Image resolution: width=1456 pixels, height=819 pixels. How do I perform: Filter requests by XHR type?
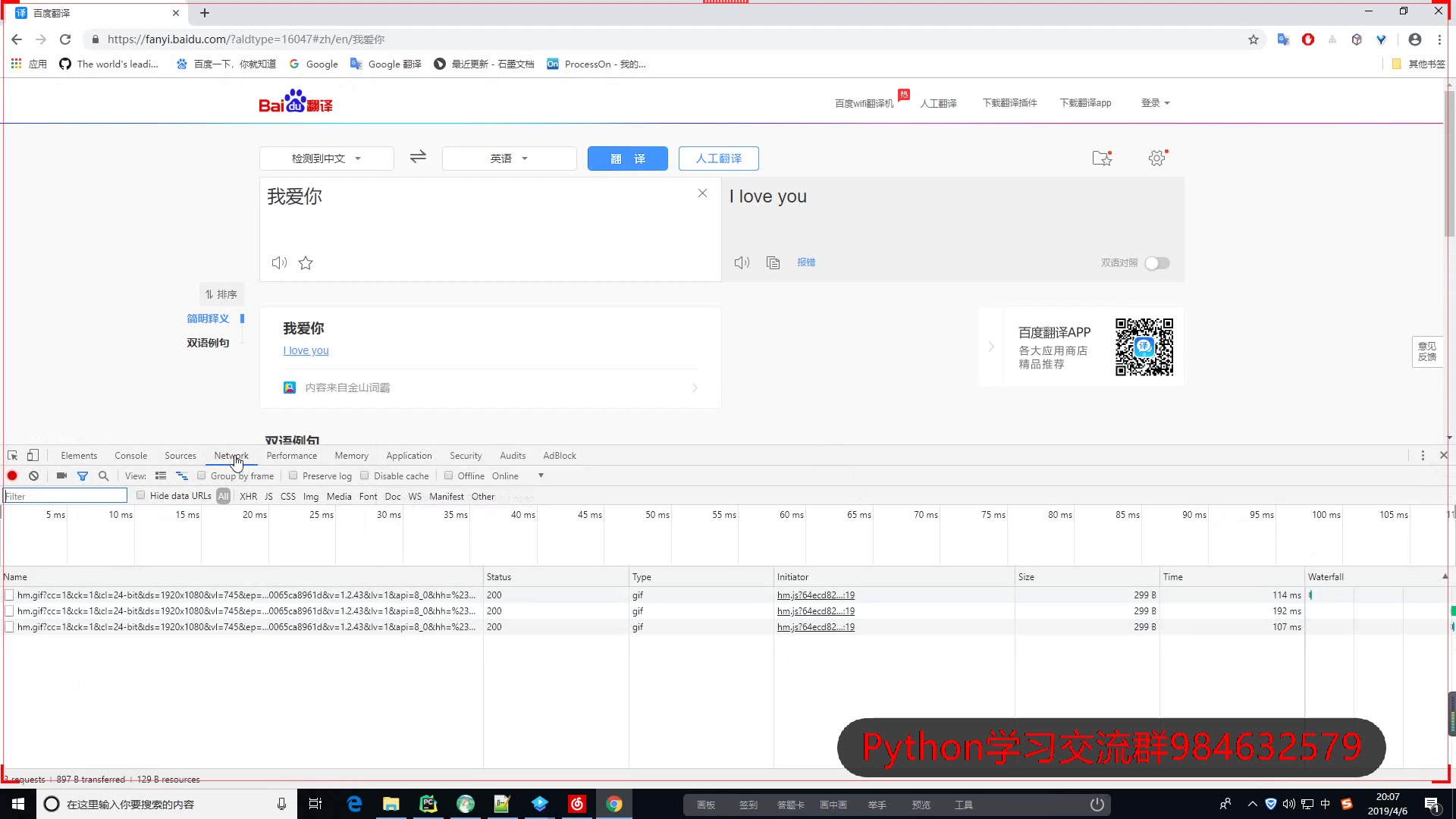click(x=248, y=496)
